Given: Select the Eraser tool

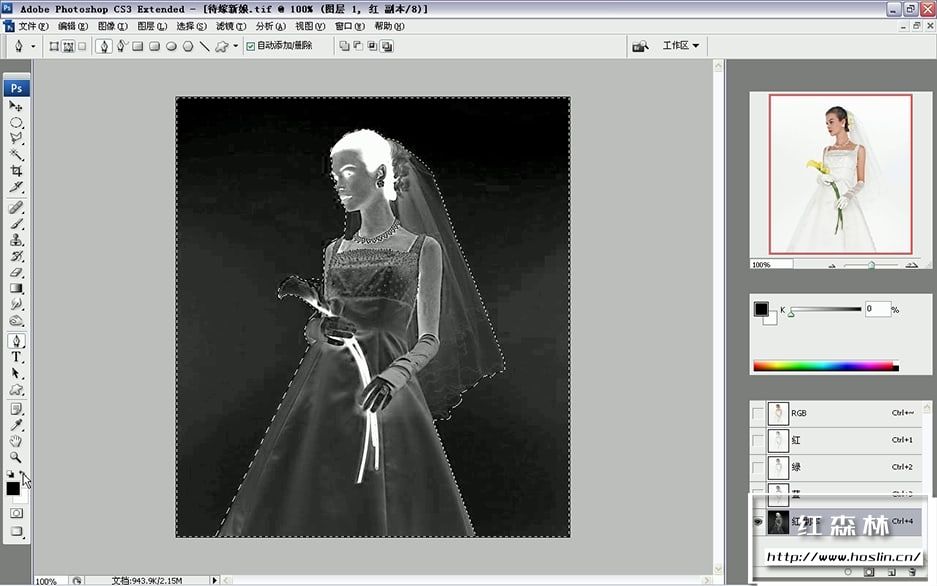Looking at the screenshot, I should point(16,272).
